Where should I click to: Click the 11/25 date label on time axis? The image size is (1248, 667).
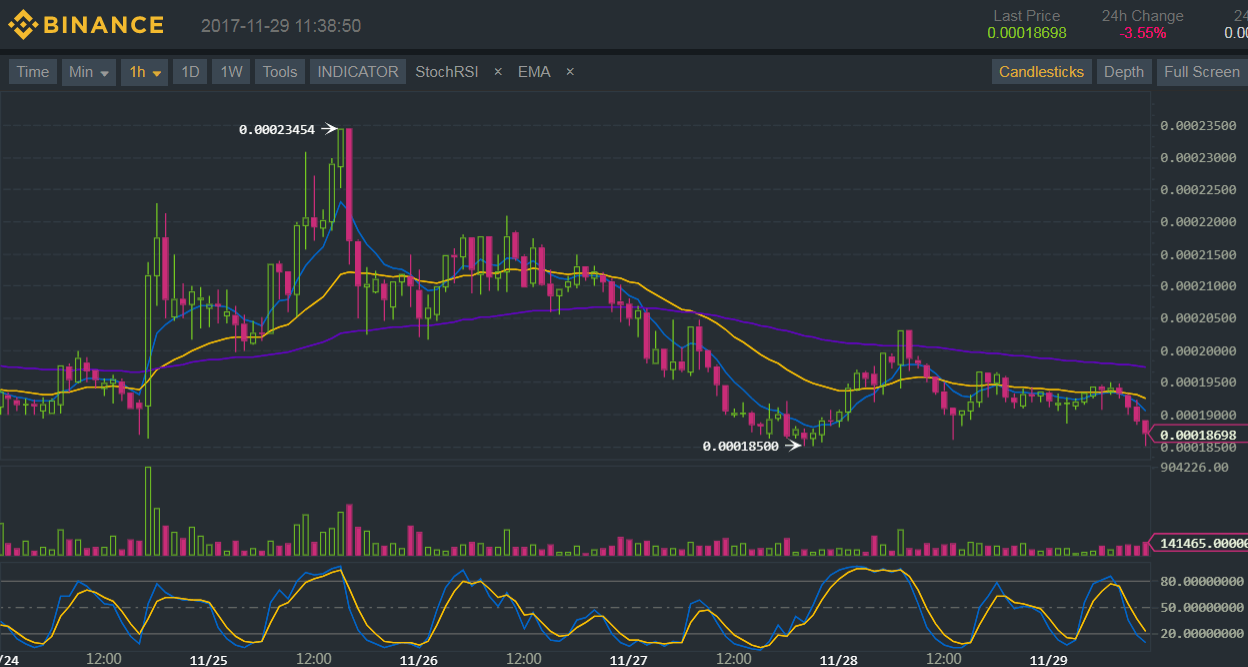click(x=208, y=660)
